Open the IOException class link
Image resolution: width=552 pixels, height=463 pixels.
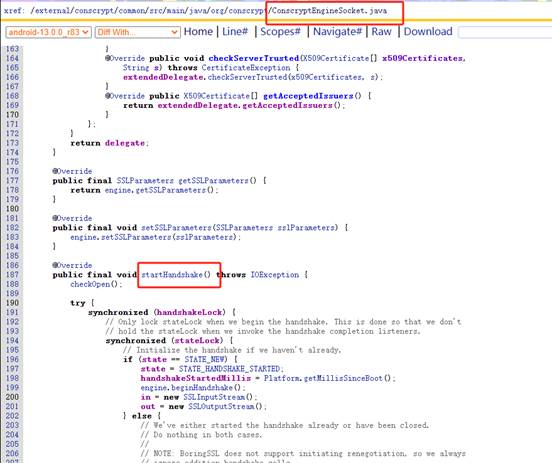(x=275, y=275)
